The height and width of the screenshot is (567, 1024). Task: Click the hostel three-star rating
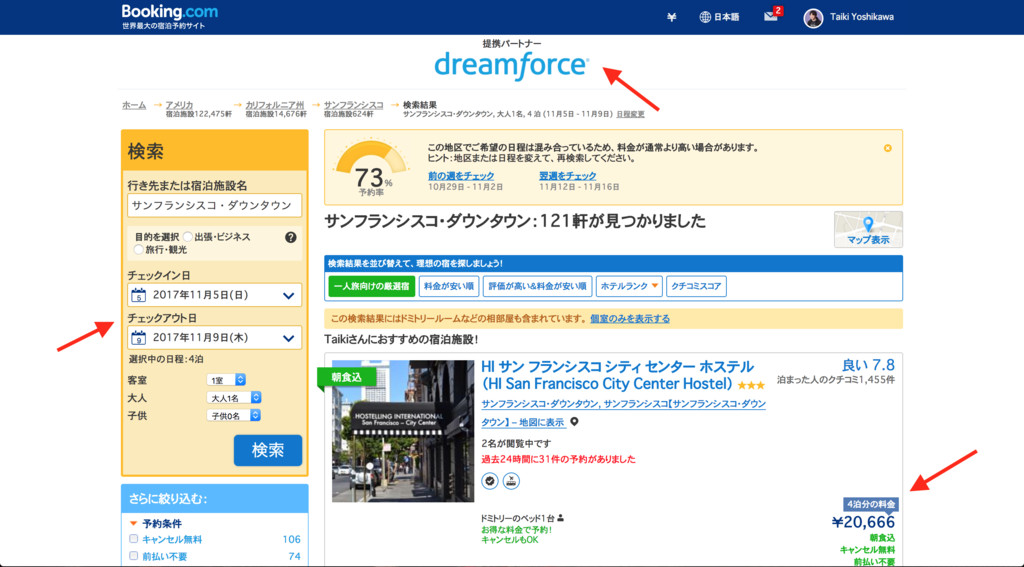click(x=751, y=385)
